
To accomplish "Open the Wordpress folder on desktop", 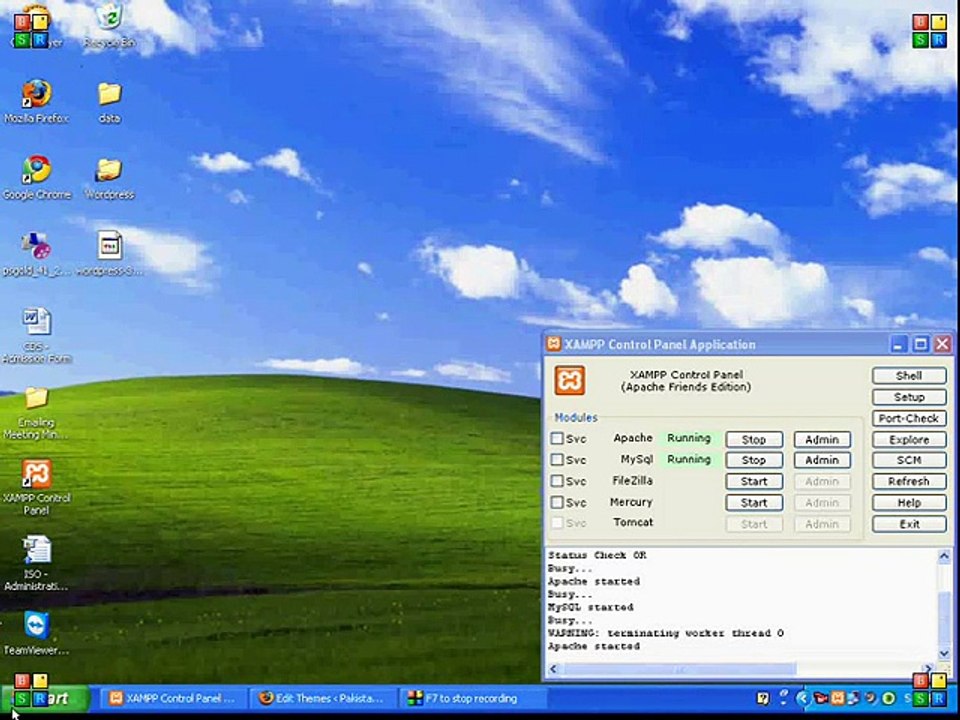I will coord(109,178).
